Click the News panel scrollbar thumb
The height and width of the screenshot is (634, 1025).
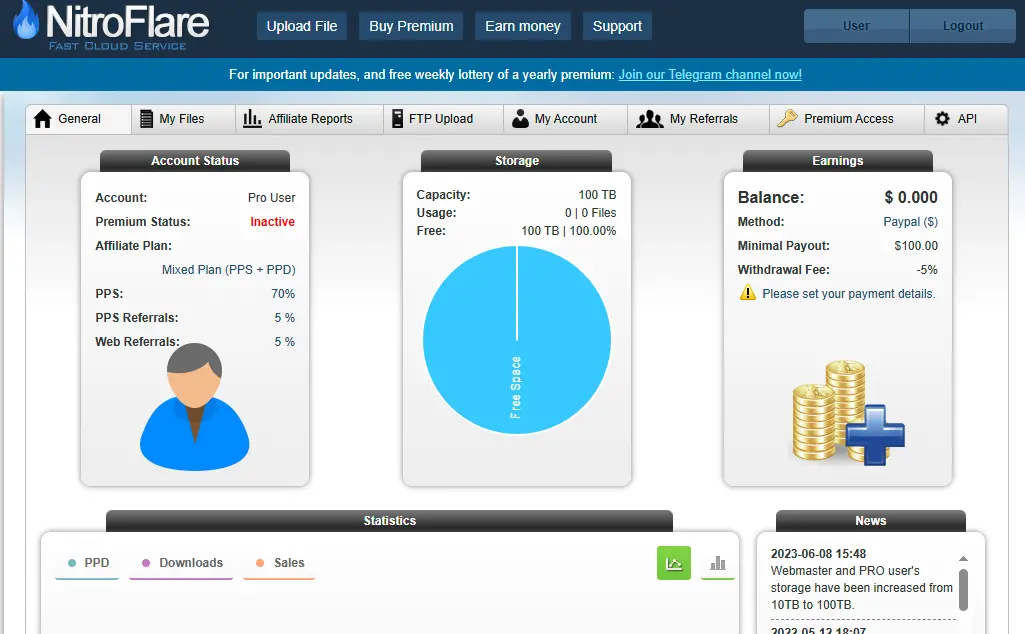(963, 590)
